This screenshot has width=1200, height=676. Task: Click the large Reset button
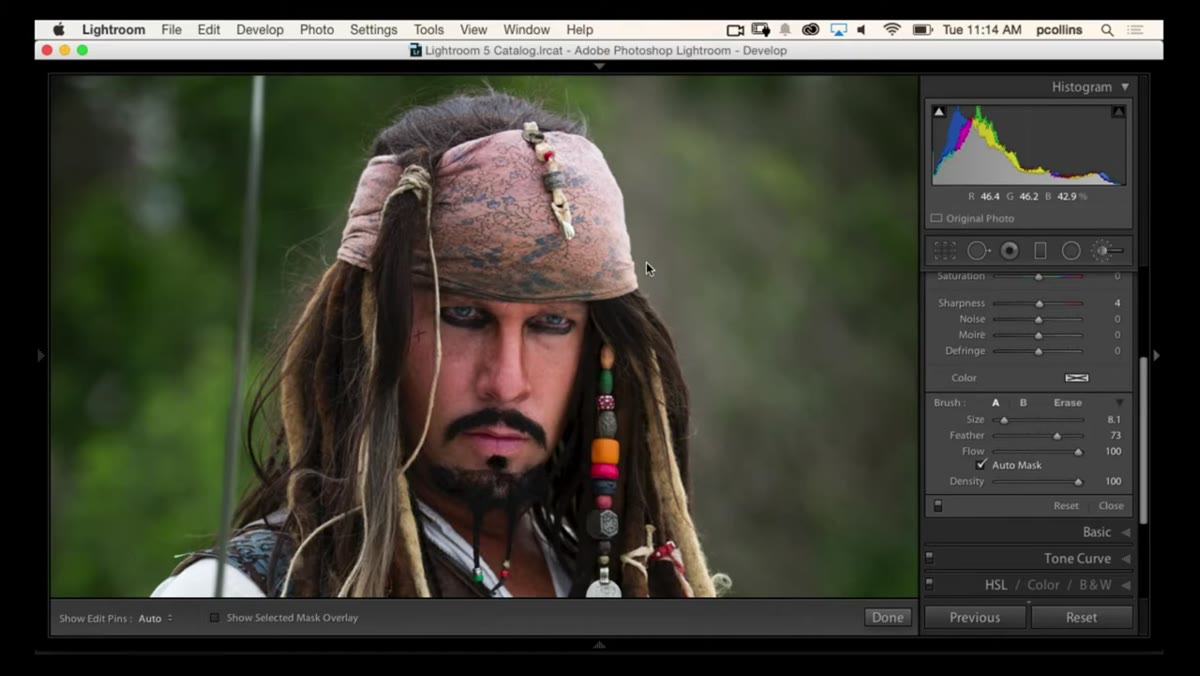click(x=1082, y=618)
